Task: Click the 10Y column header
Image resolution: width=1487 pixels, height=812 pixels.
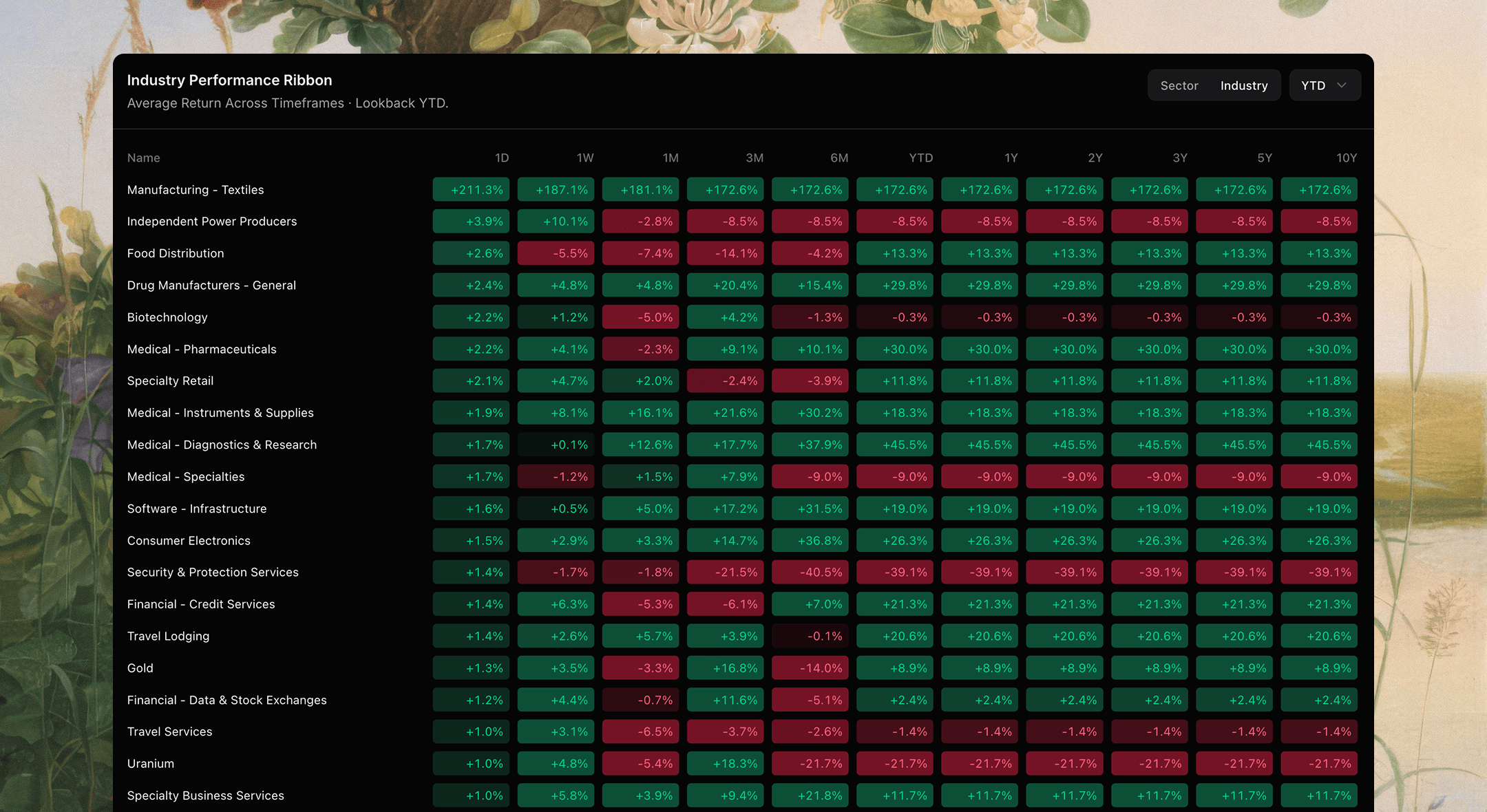Action: pyautogui.click(x=1347, y=158)
